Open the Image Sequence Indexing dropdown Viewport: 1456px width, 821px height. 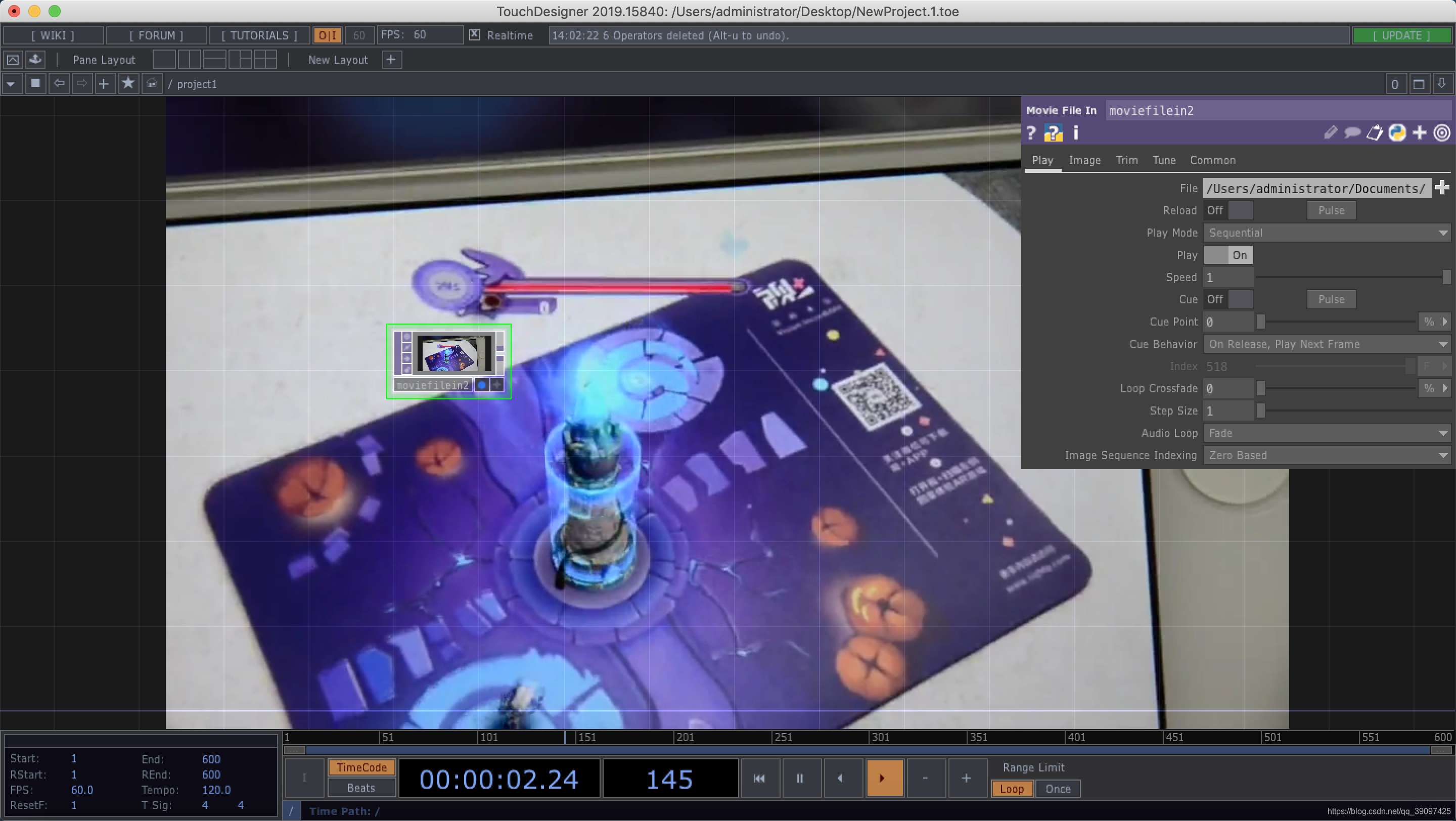(1327, 455)
